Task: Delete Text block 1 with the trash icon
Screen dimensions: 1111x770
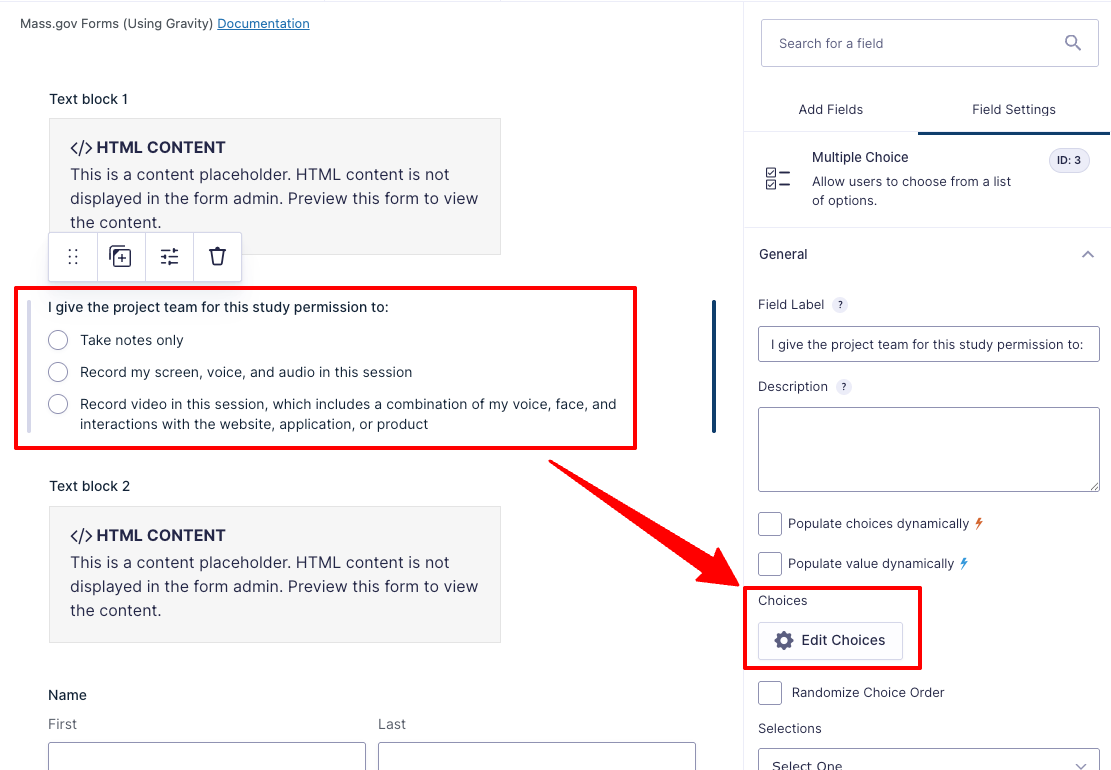Action: pyautogui.click(x=217, y=257)
